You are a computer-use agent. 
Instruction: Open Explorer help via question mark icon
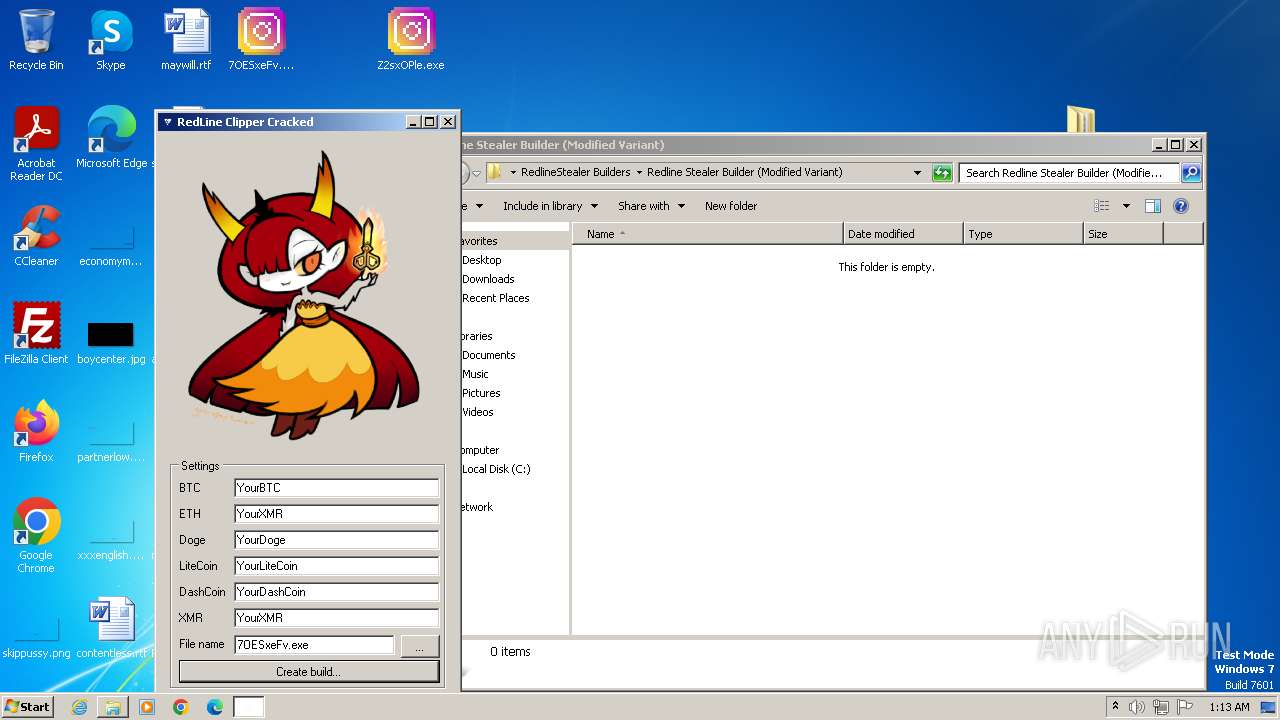tap(1180, 206)
